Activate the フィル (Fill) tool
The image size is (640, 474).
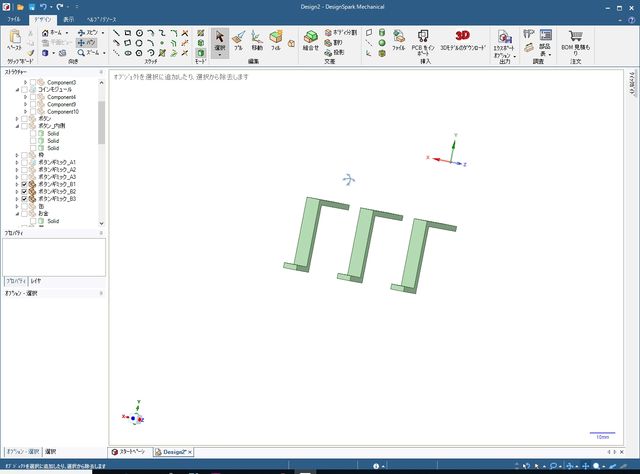276,40
